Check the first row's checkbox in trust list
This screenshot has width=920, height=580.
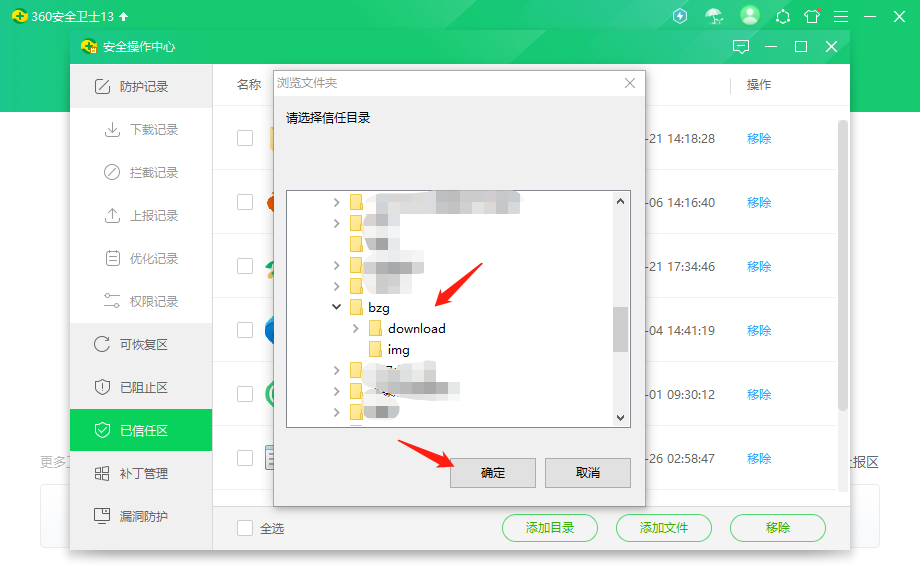pyautogui.click(x=245, y=138)
